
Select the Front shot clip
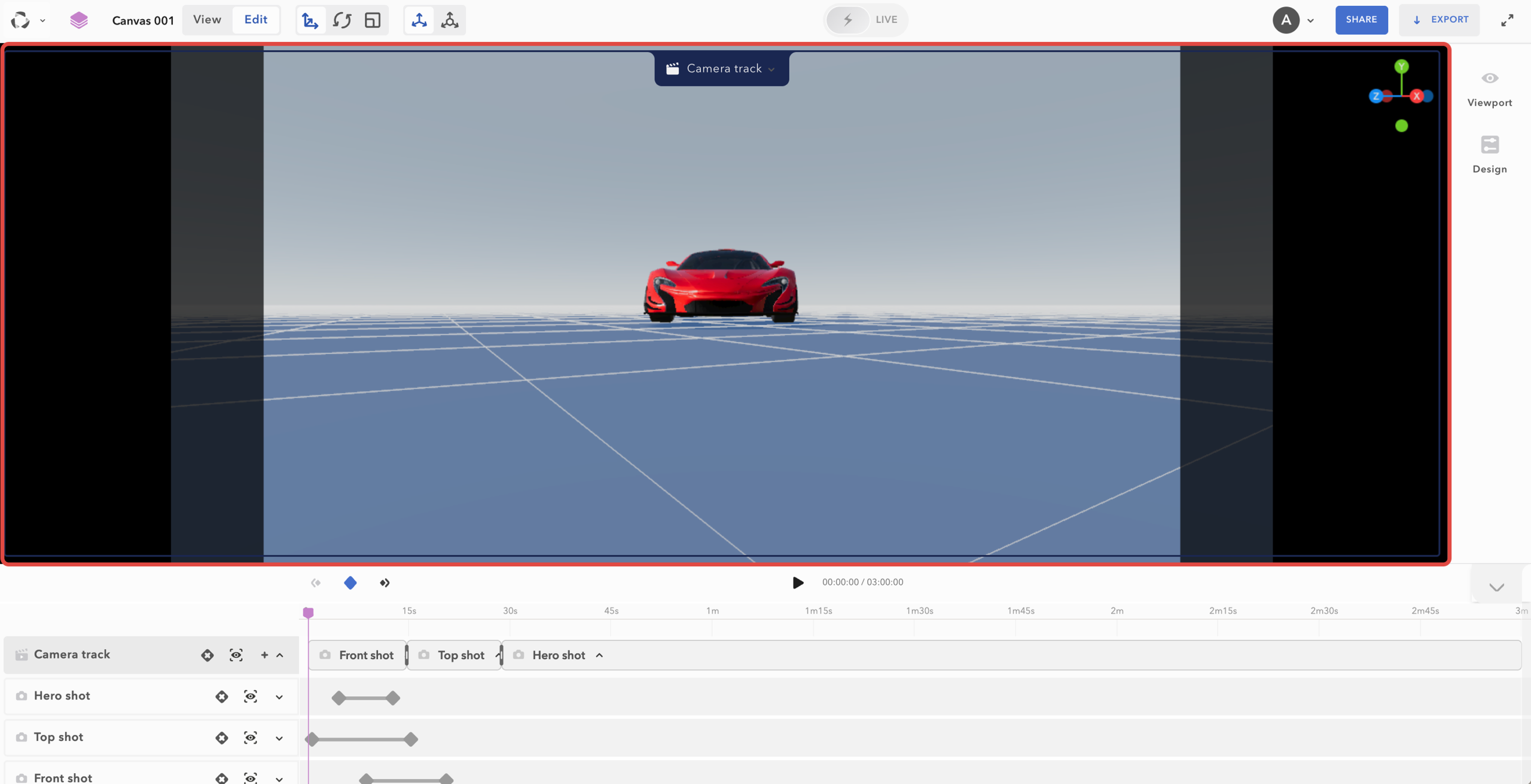[358, 655]
